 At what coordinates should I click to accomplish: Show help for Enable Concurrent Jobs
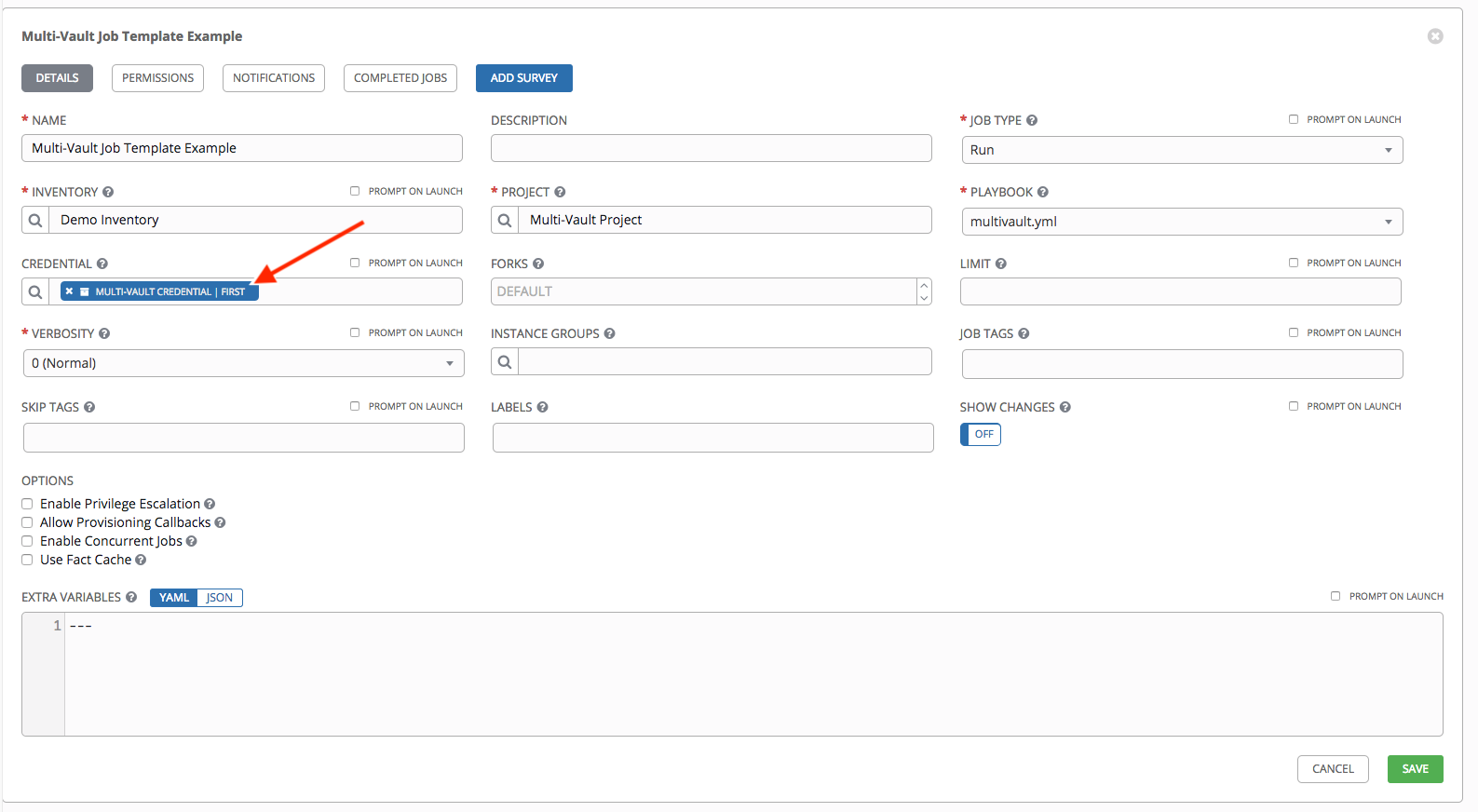point(191,541)
